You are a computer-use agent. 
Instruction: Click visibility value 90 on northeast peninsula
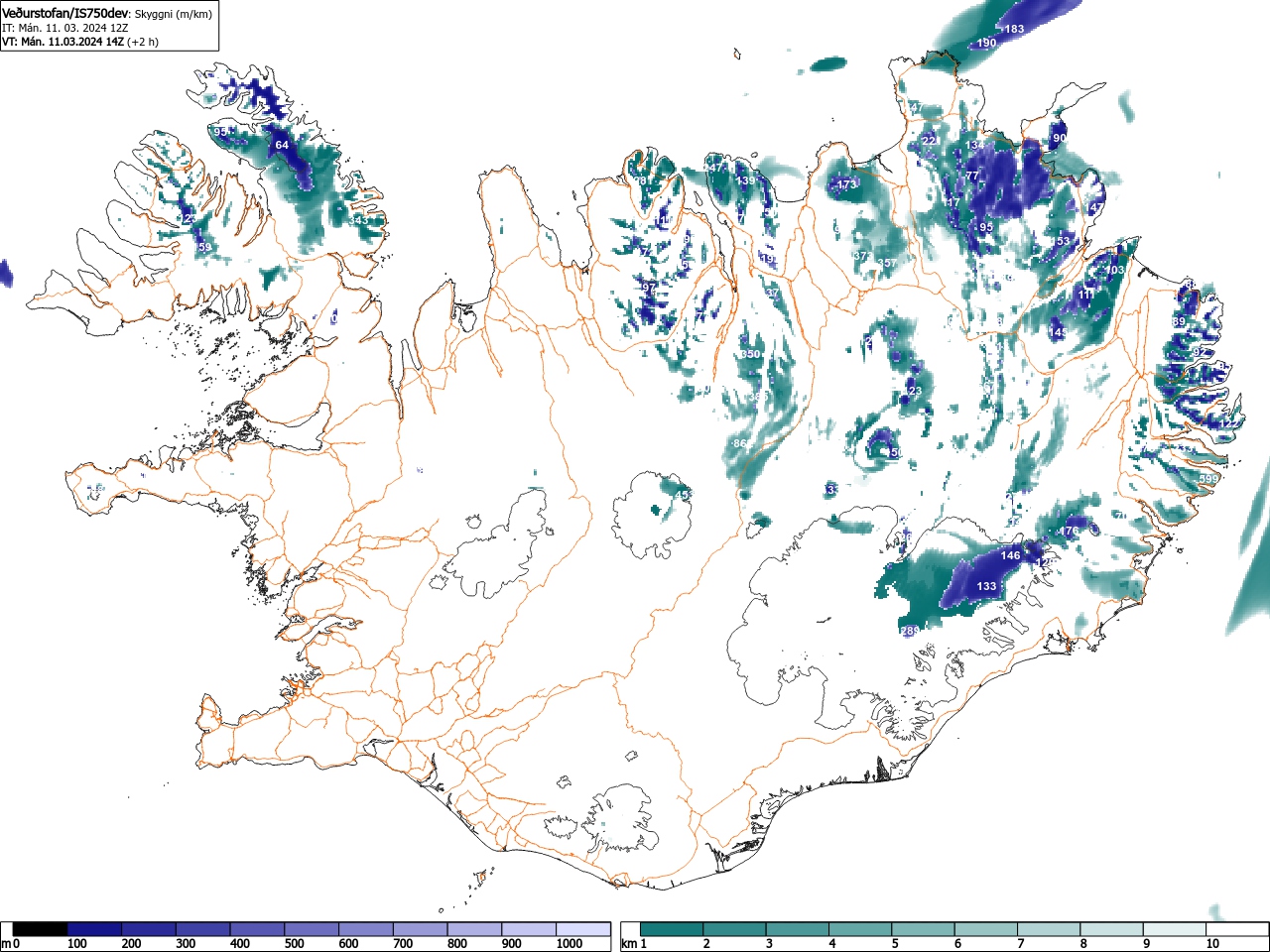pyautogui.click(x=1060, y=138)
